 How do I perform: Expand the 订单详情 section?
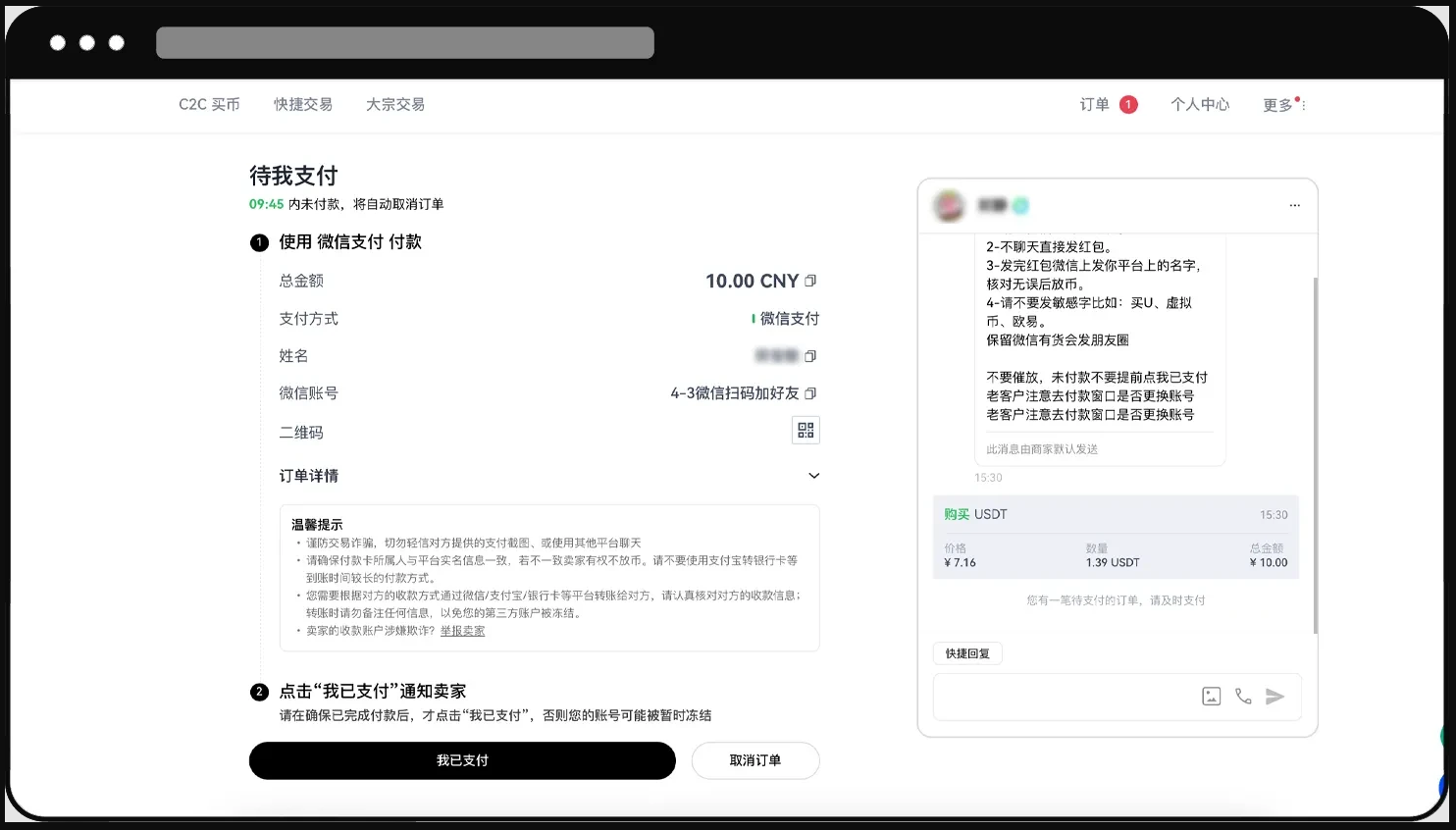(813, 476)
